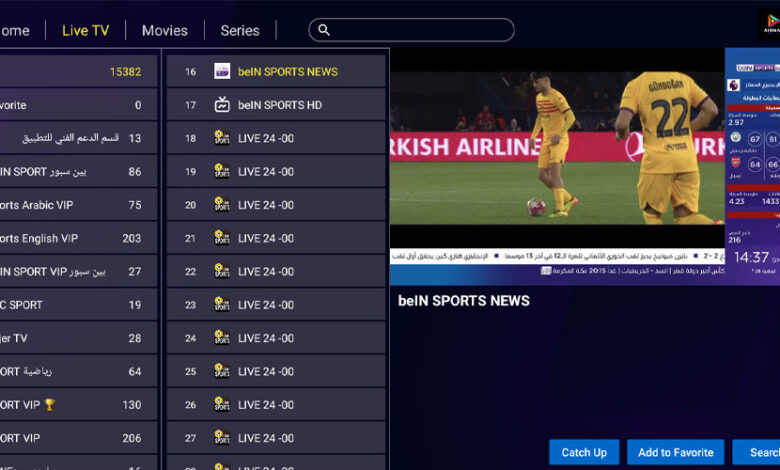Click the magnifier icon in search bar
780x470 pixels.
pyautogui.click(x=324, y=31)
